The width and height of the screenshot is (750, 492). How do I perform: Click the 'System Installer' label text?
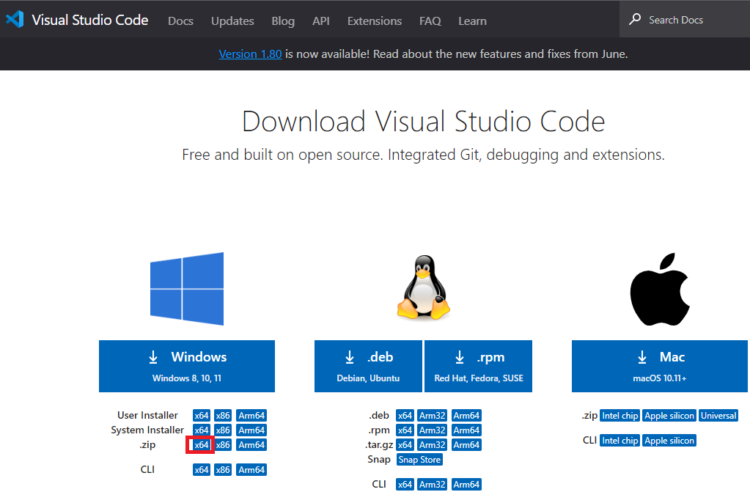tap(147, 430)
